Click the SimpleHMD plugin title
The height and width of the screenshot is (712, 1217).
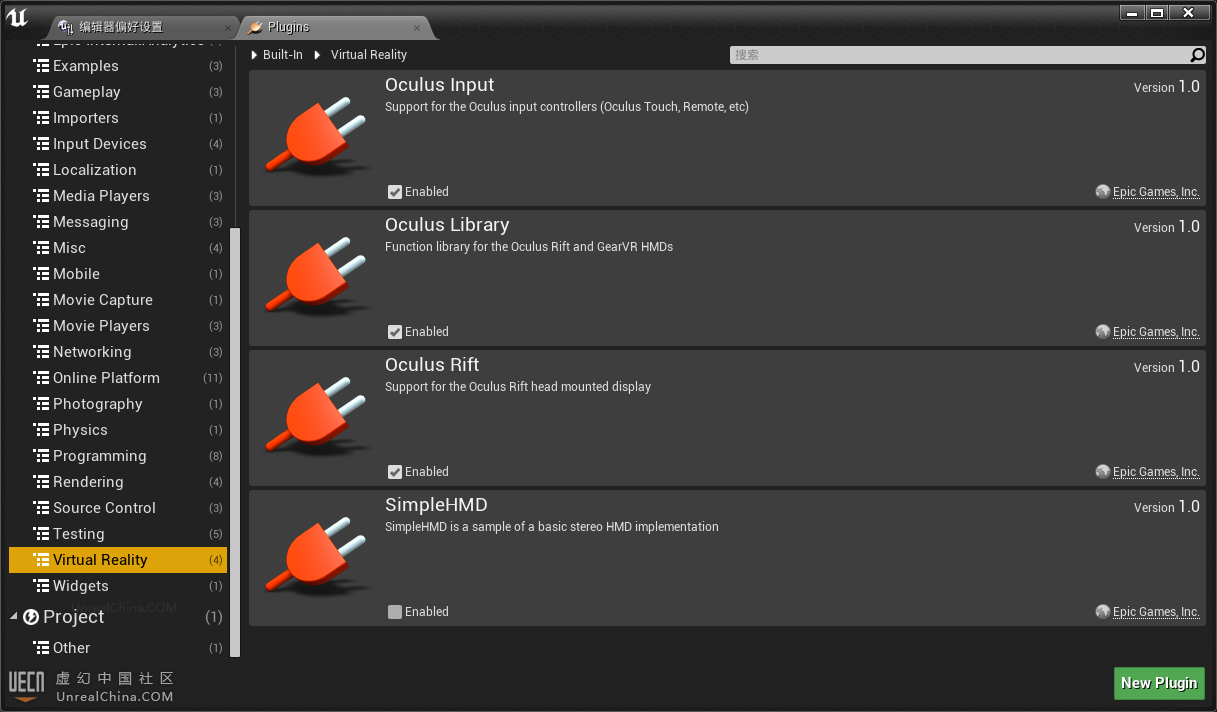[436, 505]
